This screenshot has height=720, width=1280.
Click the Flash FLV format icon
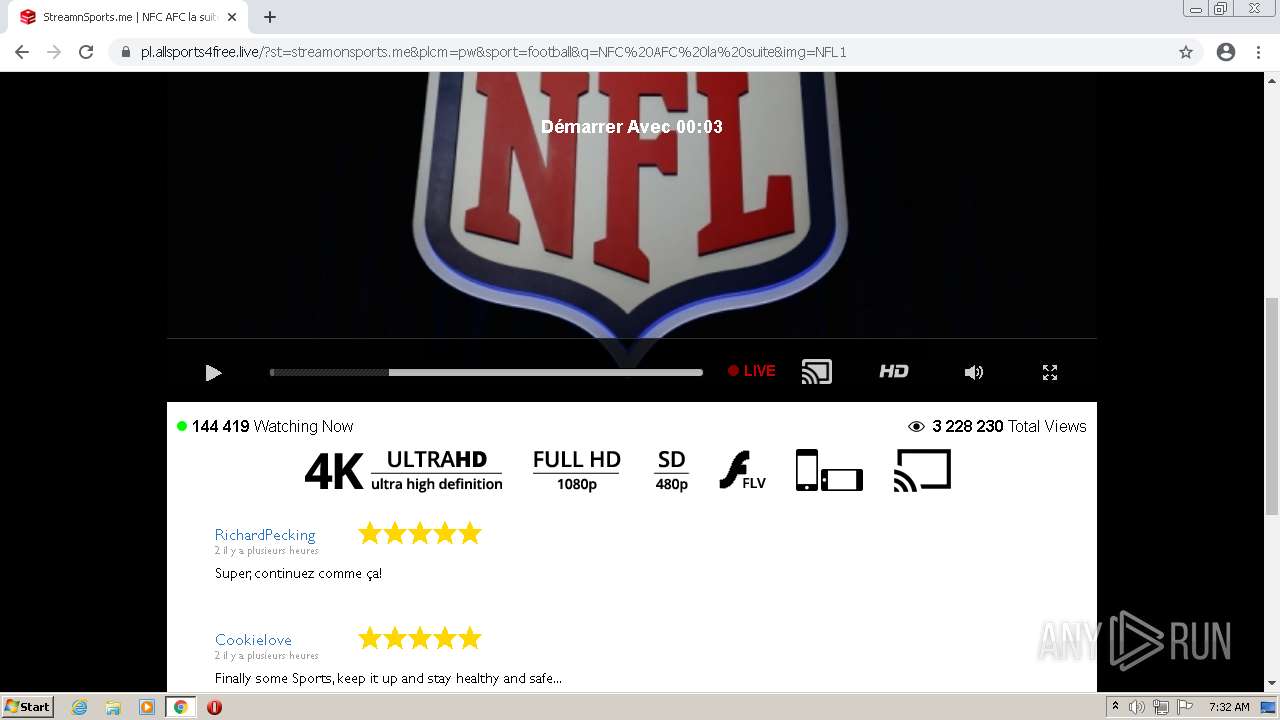click(742, 470)
